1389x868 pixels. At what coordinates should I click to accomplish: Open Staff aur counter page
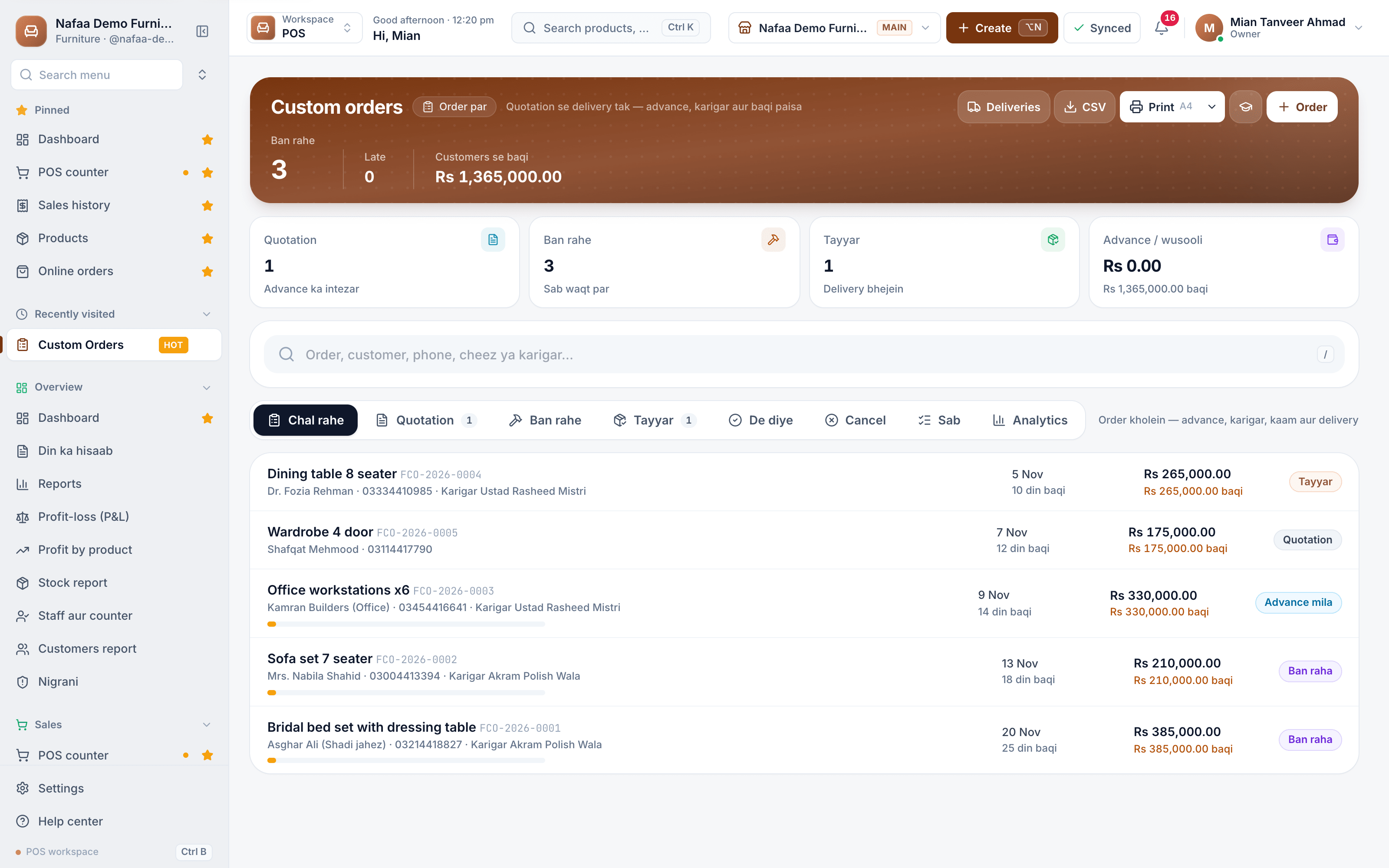click(114, 615)
